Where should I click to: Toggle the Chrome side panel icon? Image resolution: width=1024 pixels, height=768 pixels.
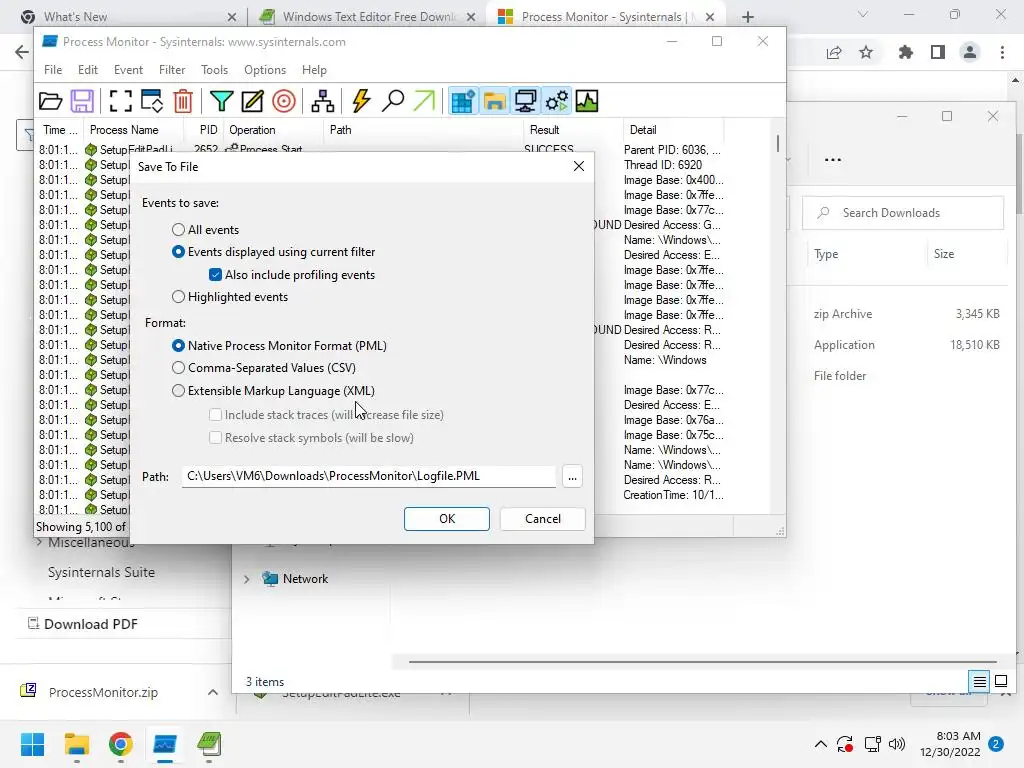(x=938, y=52)
